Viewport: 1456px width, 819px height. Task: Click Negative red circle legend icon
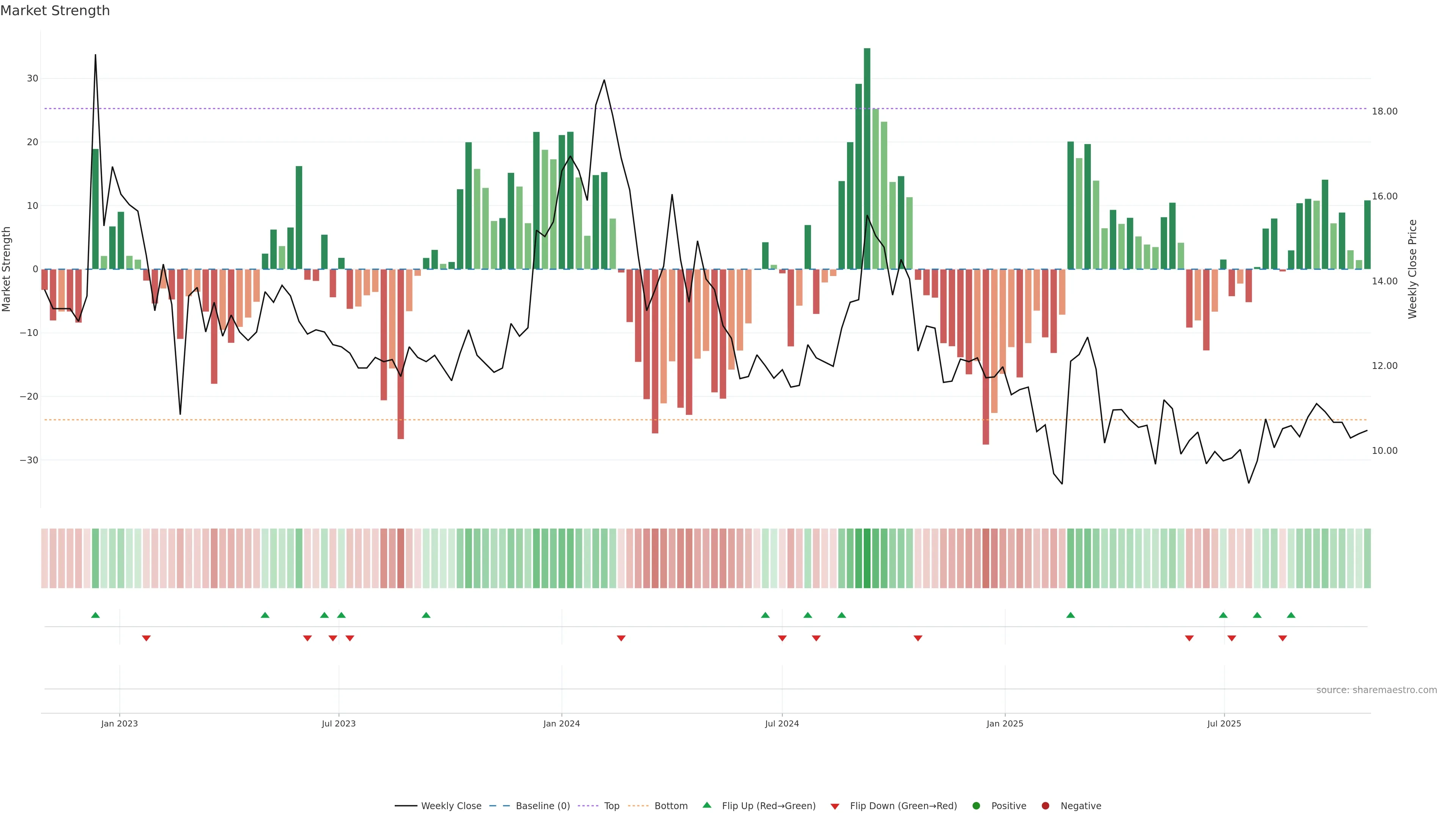click(x=1045, y=806)
